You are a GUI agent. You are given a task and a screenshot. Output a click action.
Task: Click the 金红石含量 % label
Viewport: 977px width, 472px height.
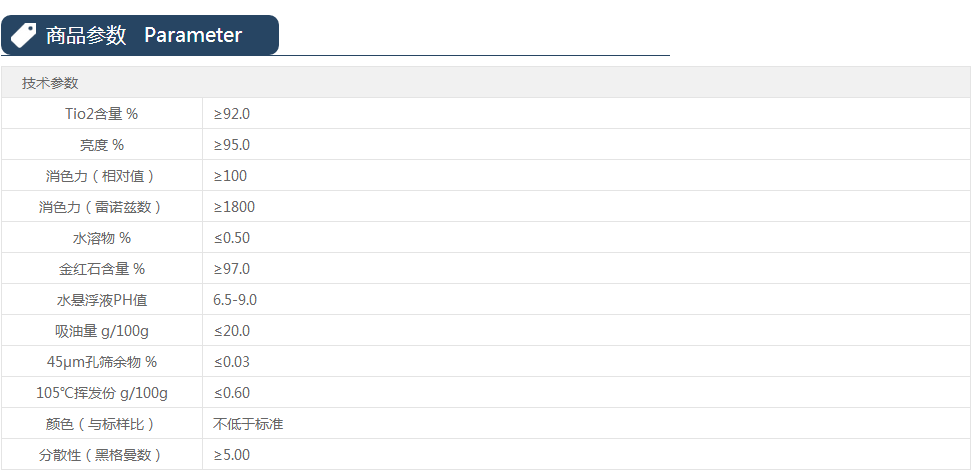click(102, 269)
